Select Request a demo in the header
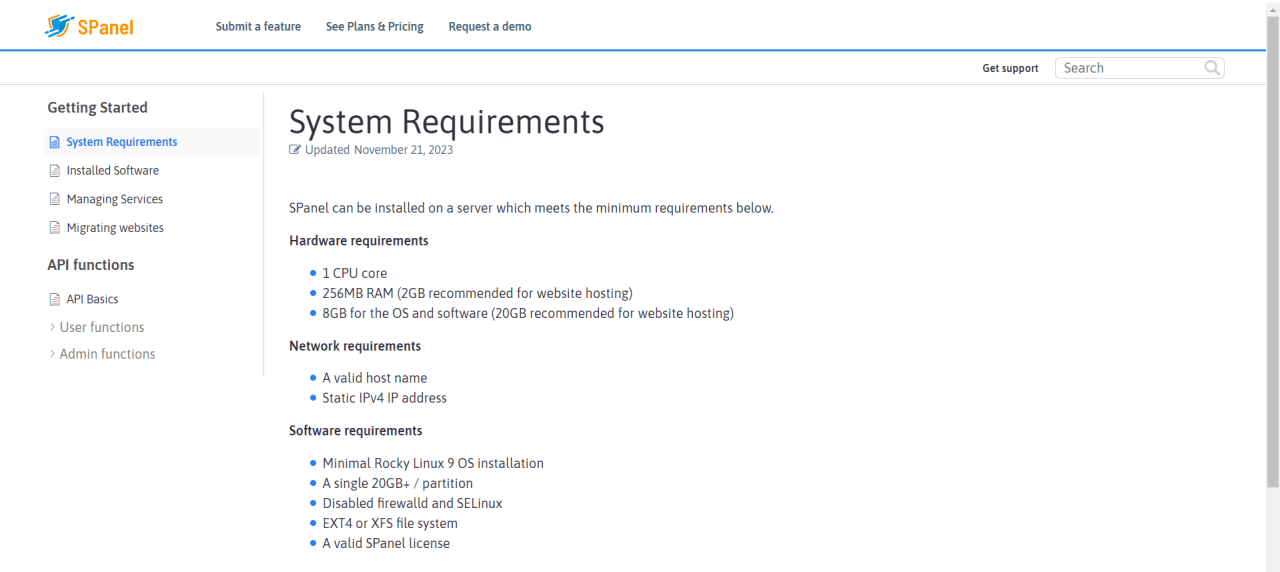This screenshot has width=1280, height=572. click(x=490, y=27)
